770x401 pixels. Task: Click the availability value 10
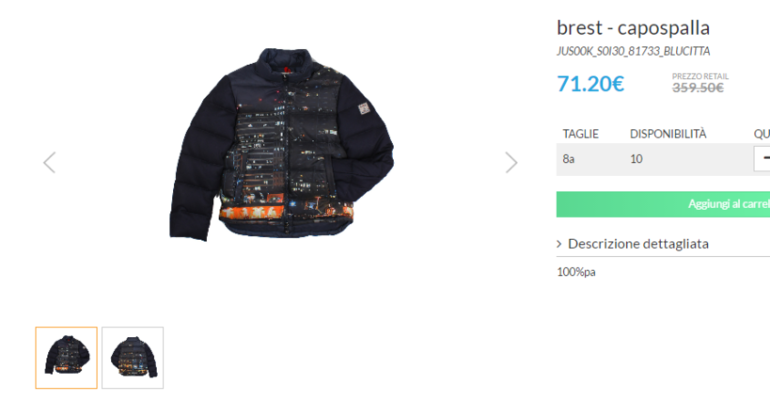pos(636,159)
